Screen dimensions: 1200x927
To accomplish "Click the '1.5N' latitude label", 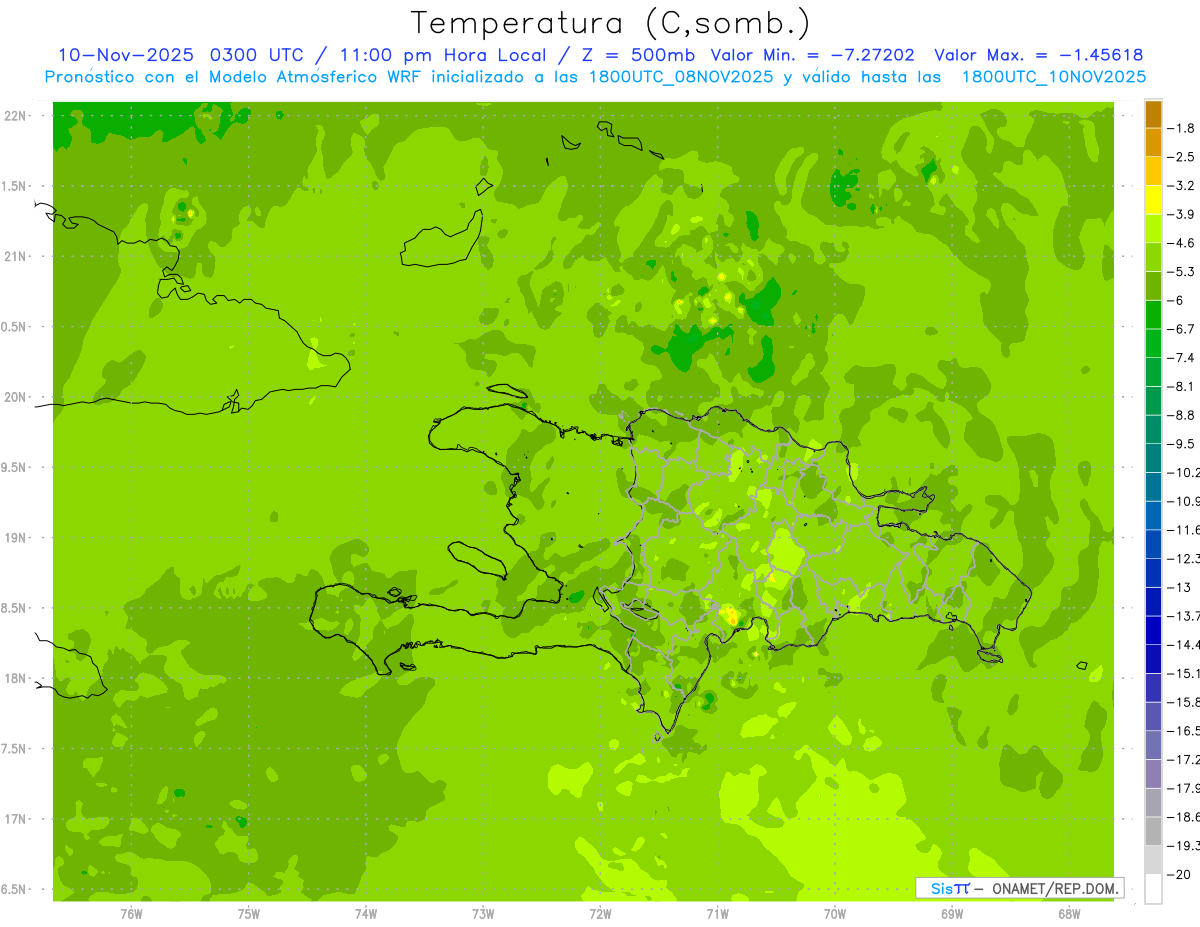I will pos(14,186).
